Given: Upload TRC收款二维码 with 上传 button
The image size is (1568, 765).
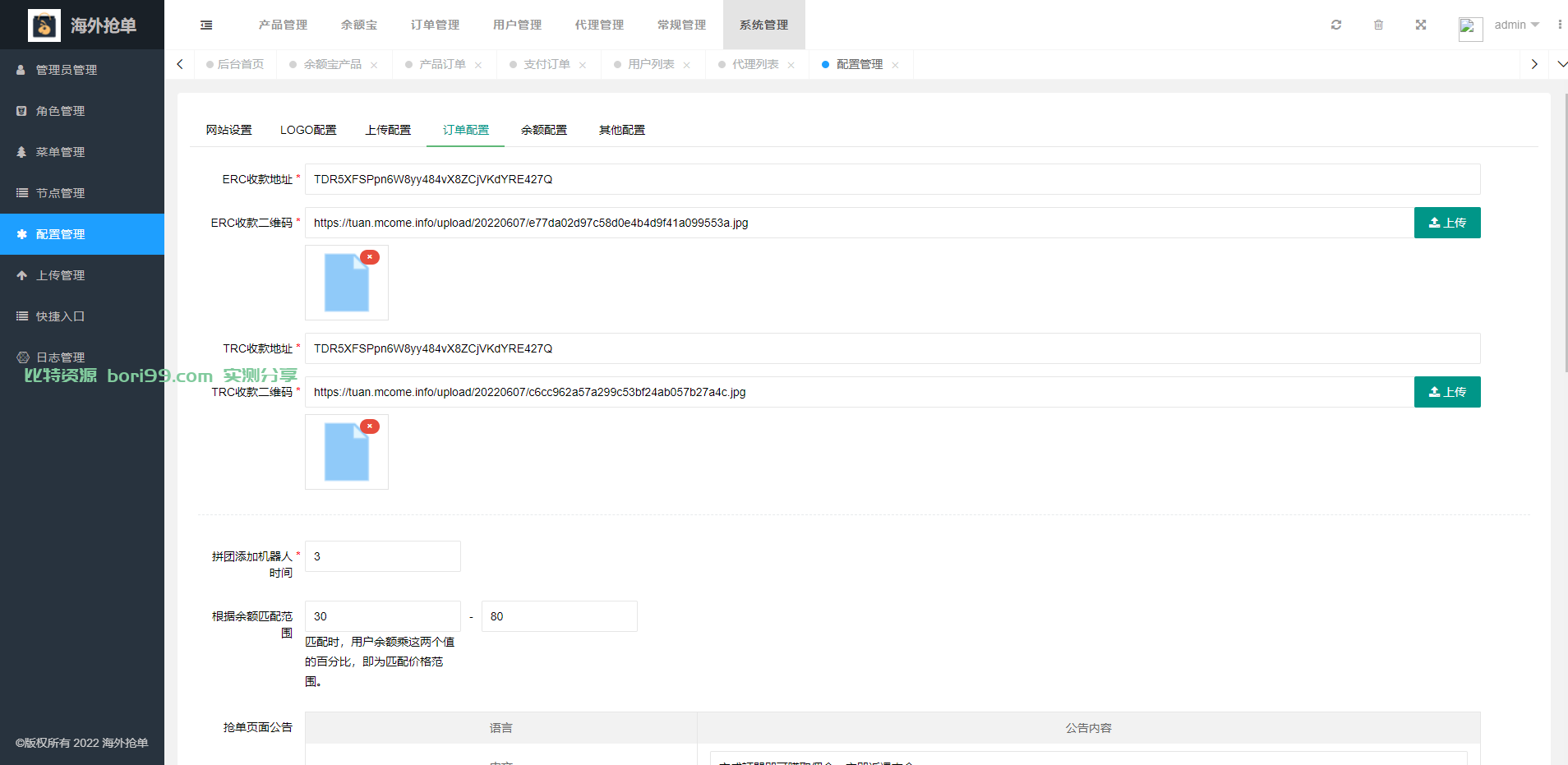Looking at the screenshot, I should tap(1447, 392).
